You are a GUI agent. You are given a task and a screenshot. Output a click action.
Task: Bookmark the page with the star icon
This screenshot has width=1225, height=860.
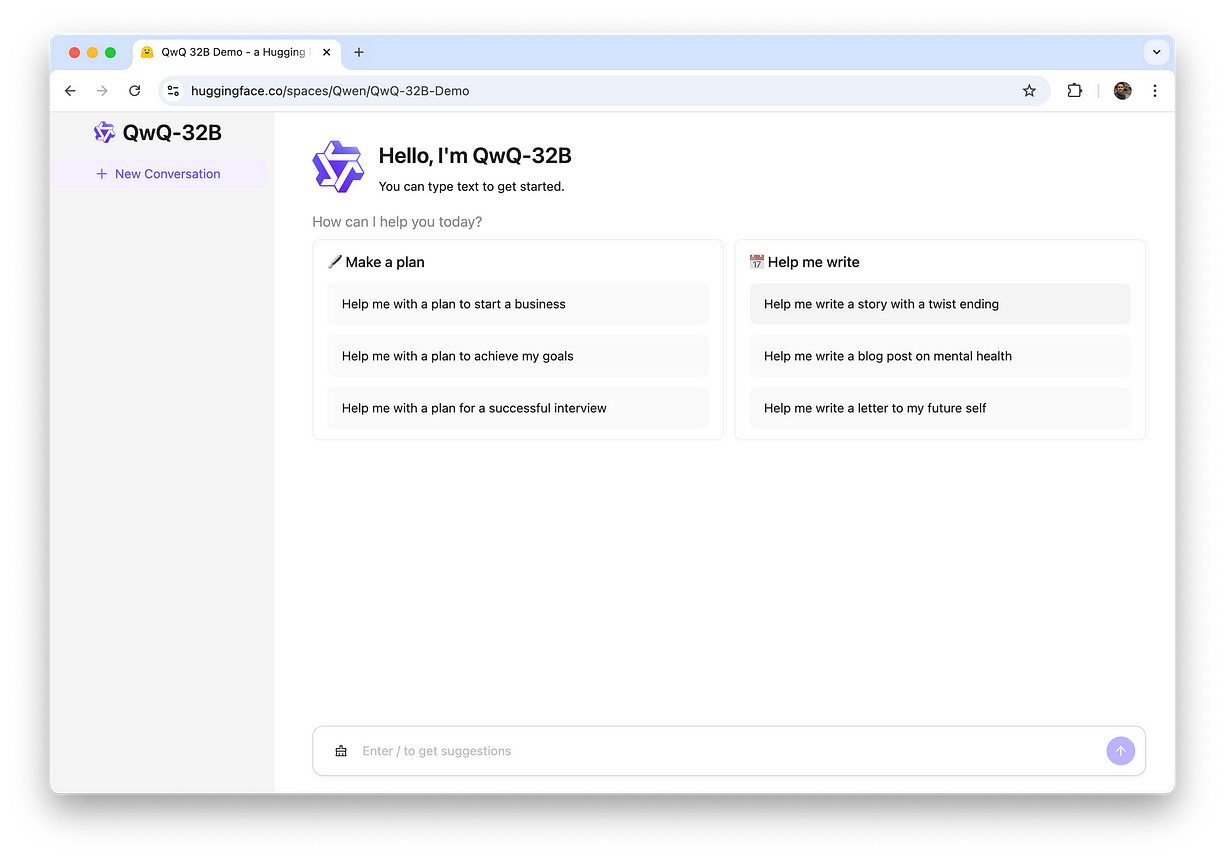1029,91
